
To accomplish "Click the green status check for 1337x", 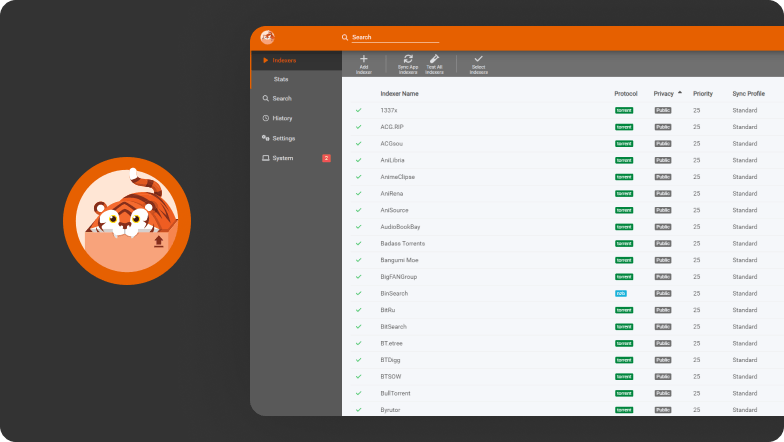I will coord(358,110).
